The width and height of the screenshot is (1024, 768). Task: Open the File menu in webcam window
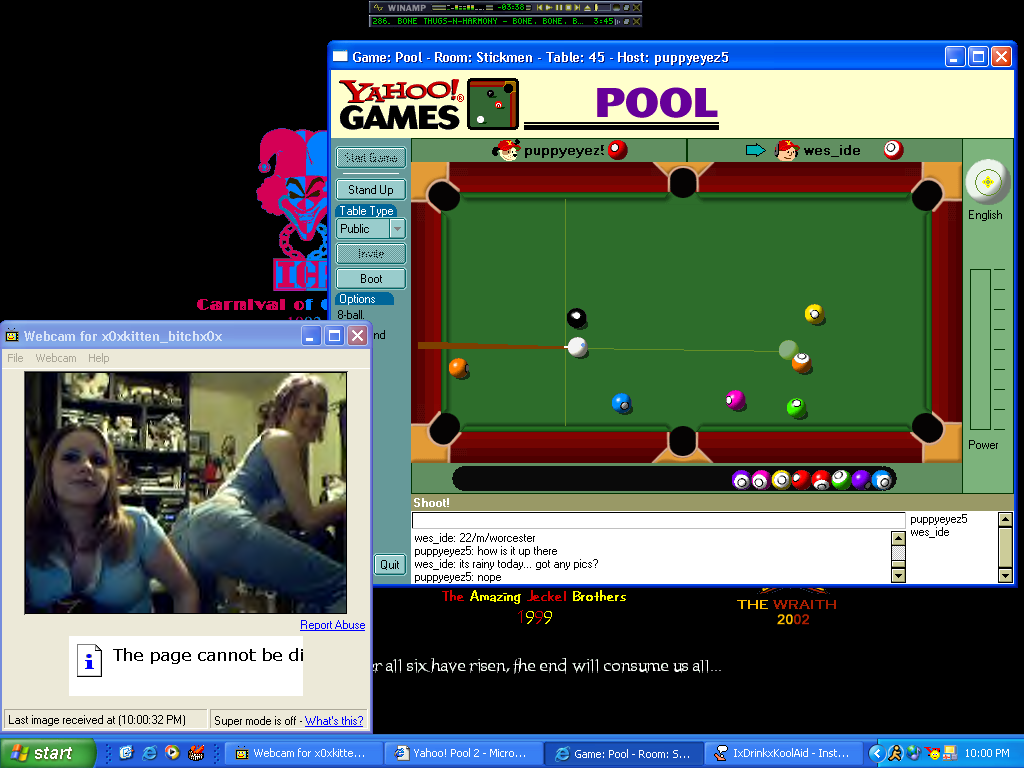(15, 358)
